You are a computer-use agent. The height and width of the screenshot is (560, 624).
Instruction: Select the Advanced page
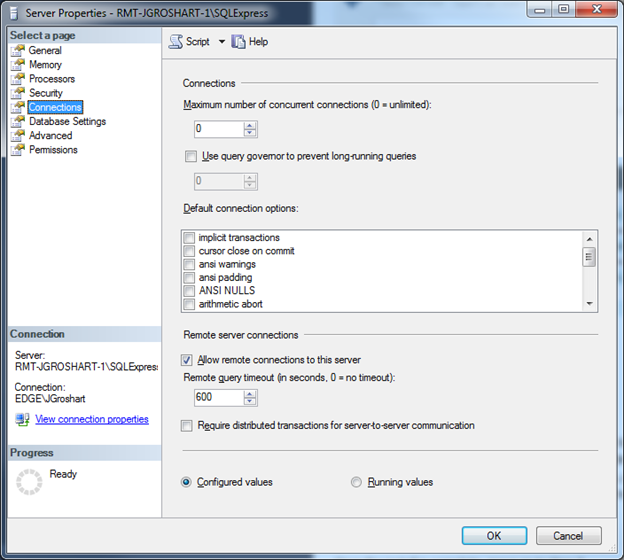51,136
